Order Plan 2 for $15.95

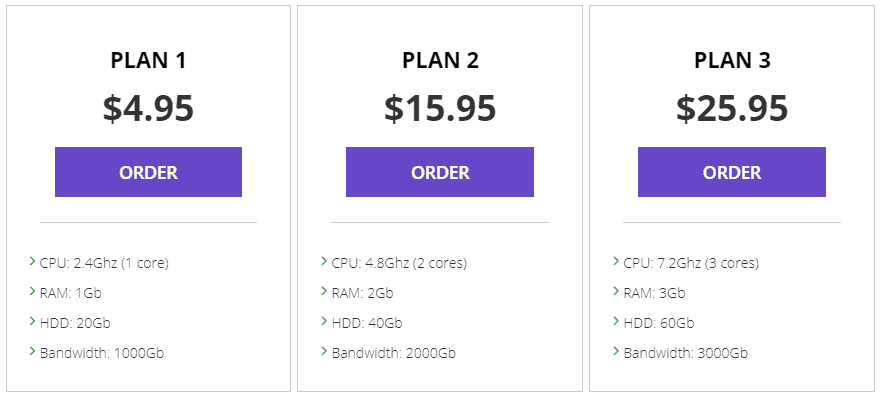click(x=439, y=172)
